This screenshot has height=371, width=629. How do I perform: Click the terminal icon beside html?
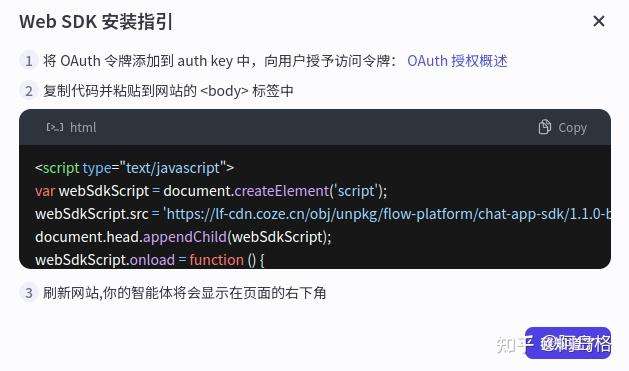point(55,127)
